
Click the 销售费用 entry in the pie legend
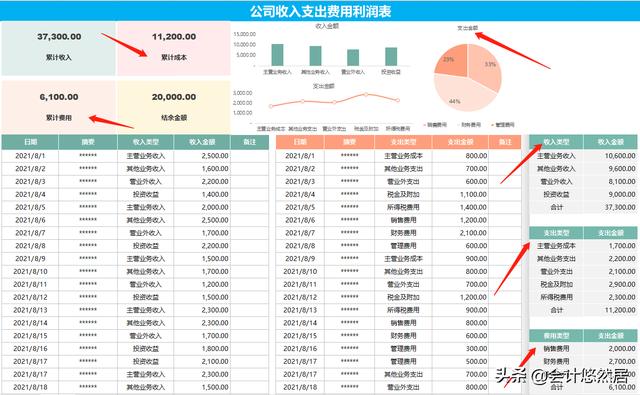point(436,124)
